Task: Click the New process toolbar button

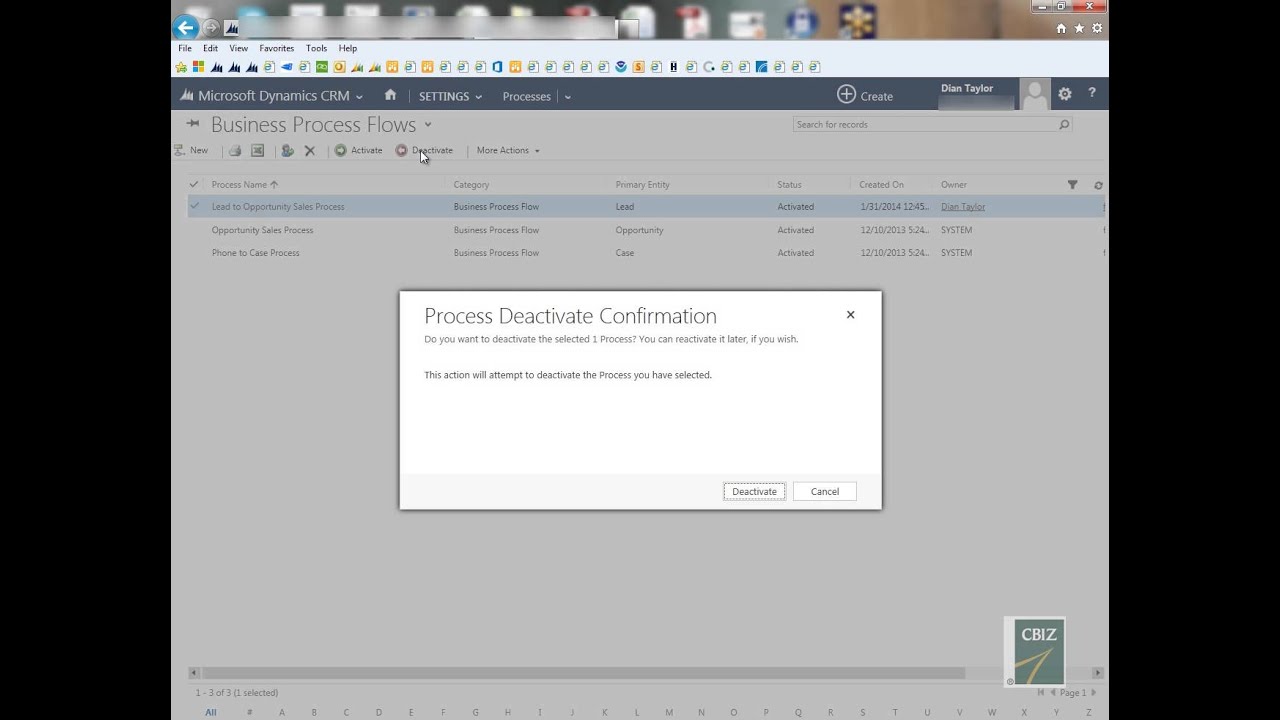Action: coord(191,150)
